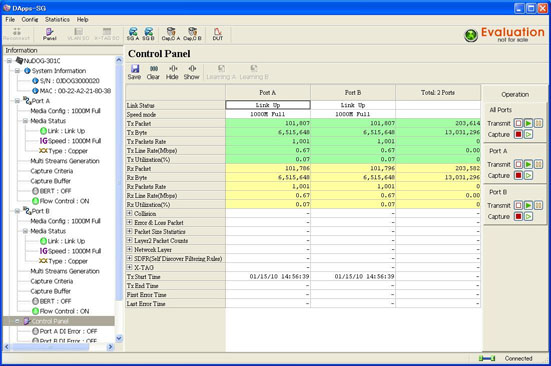Open the Config menu
551x366 pixels.
tap(30, 20)
